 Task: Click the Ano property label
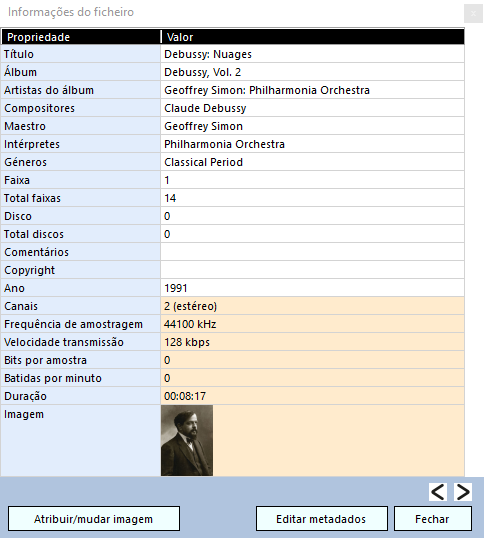coord(14,288)
